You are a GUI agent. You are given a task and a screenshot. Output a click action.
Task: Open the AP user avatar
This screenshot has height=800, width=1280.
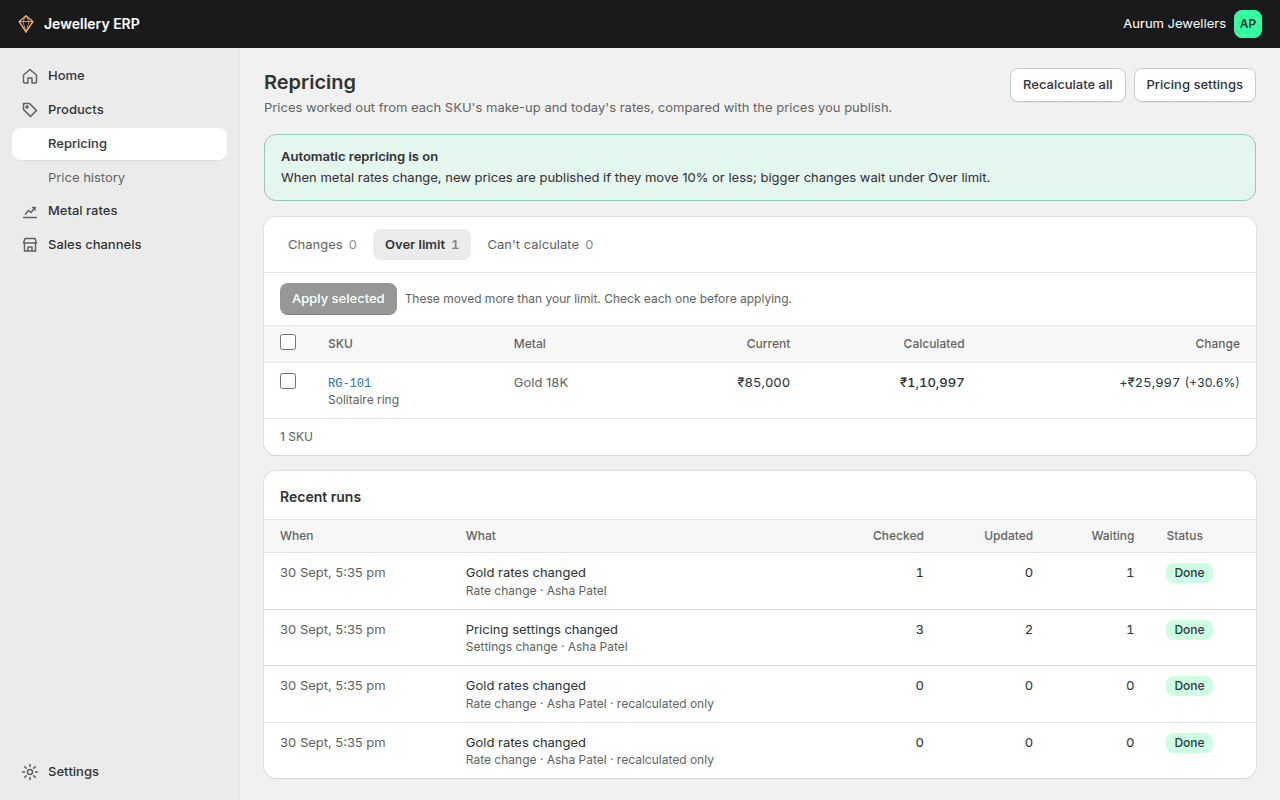coord(1248,24)
